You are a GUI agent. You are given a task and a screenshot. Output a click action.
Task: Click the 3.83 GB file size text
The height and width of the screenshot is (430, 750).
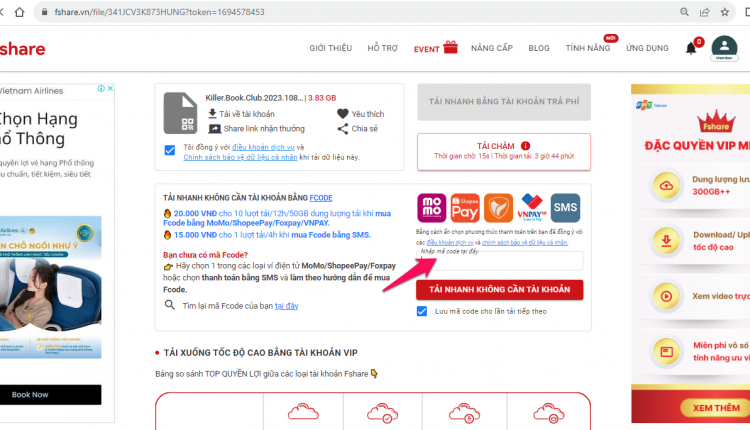click(322, 98)
